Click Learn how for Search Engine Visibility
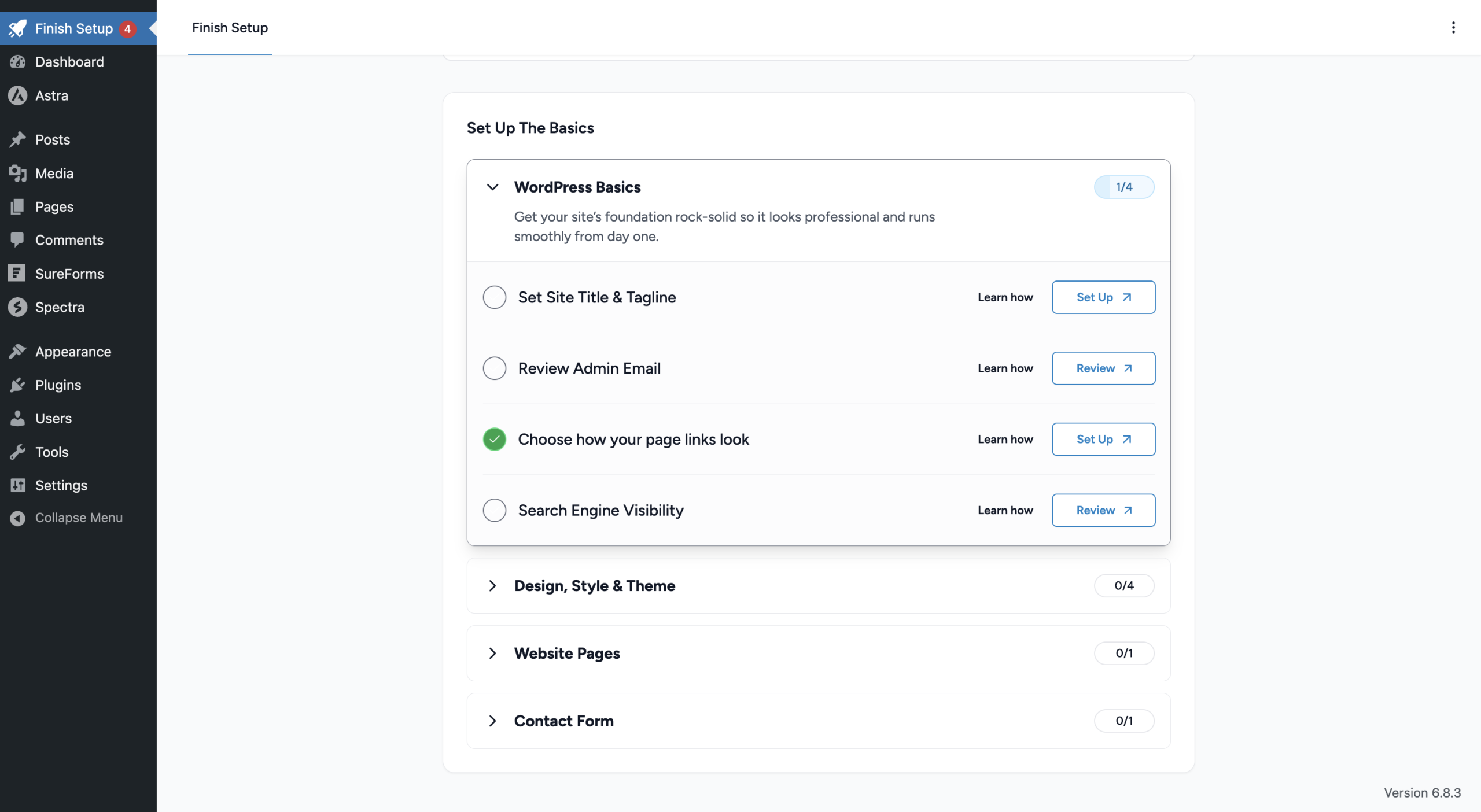This screenshot has height=812, width=1481. [1005, 510]
